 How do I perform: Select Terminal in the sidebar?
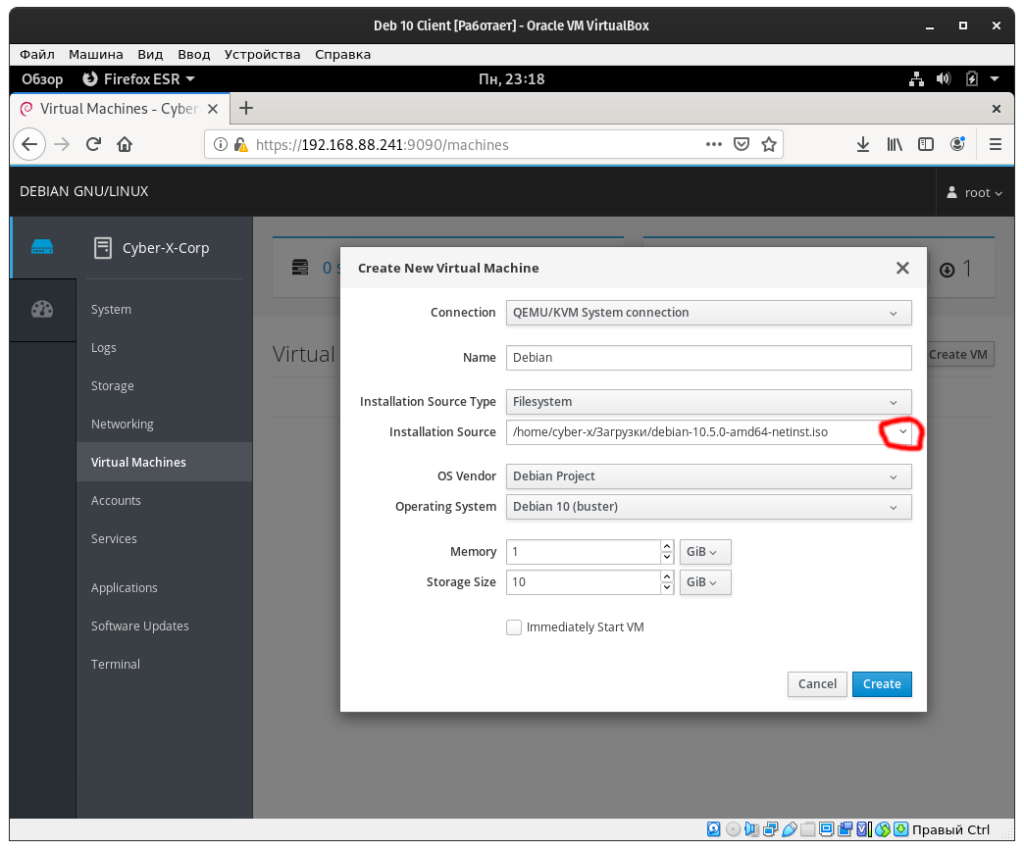tap(115, 664)
